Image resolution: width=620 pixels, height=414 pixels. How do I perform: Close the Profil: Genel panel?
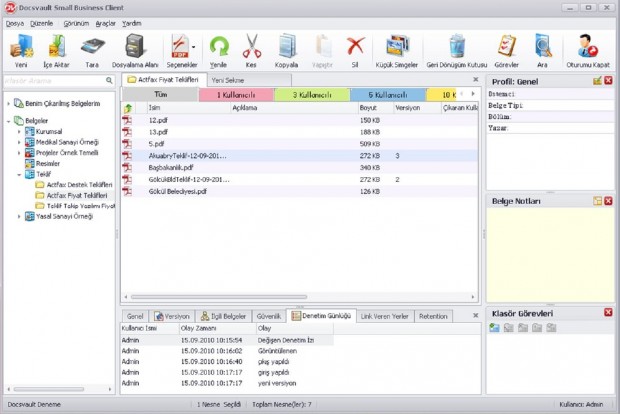tap(609, 81)
